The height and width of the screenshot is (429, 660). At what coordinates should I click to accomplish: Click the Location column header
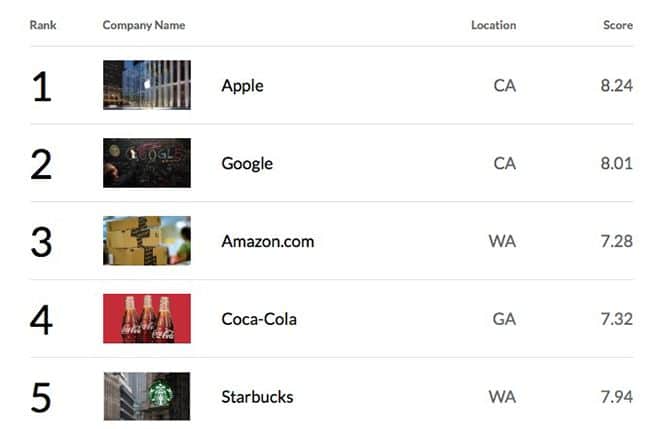[x=493, y=25]
